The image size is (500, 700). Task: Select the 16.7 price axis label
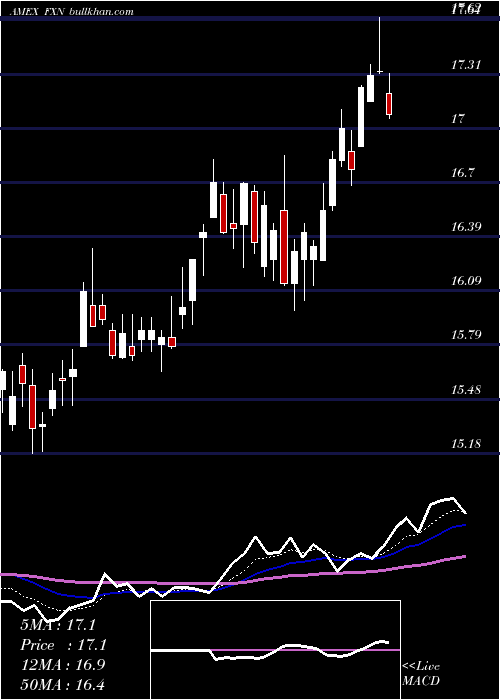(462, 173)
